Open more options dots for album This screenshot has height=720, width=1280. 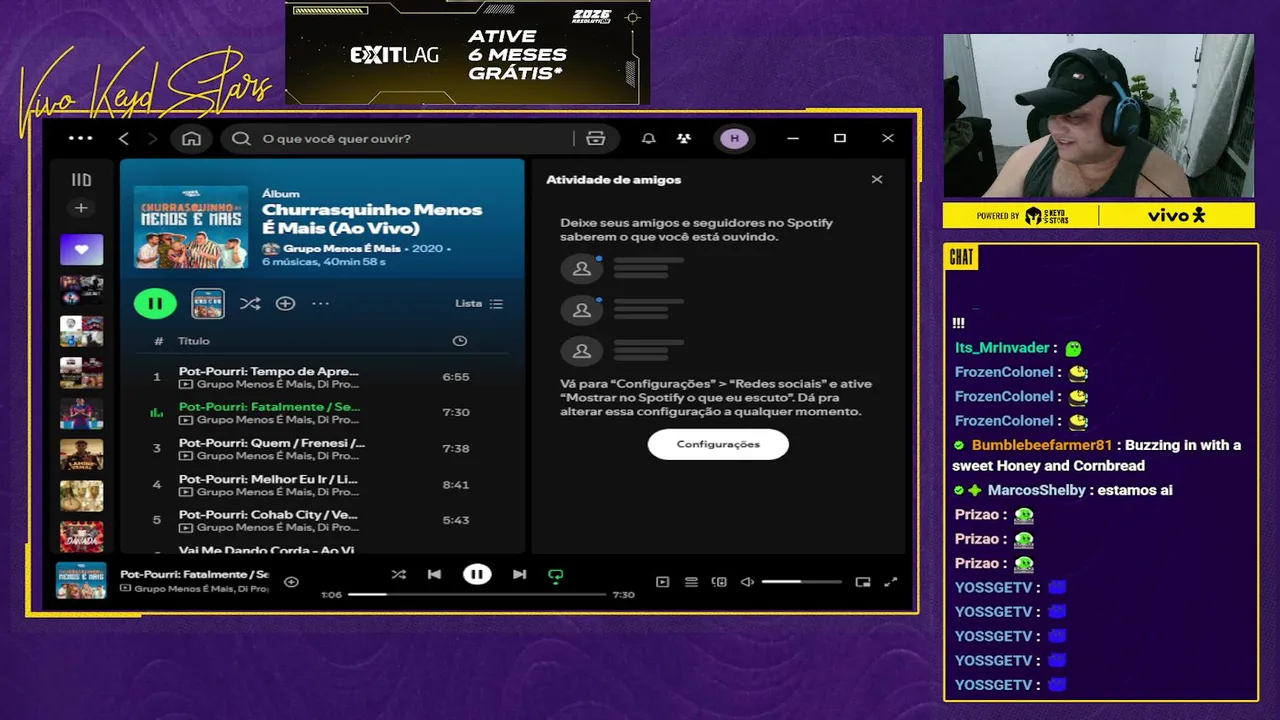pyautogui.click(x=320, y=303)
